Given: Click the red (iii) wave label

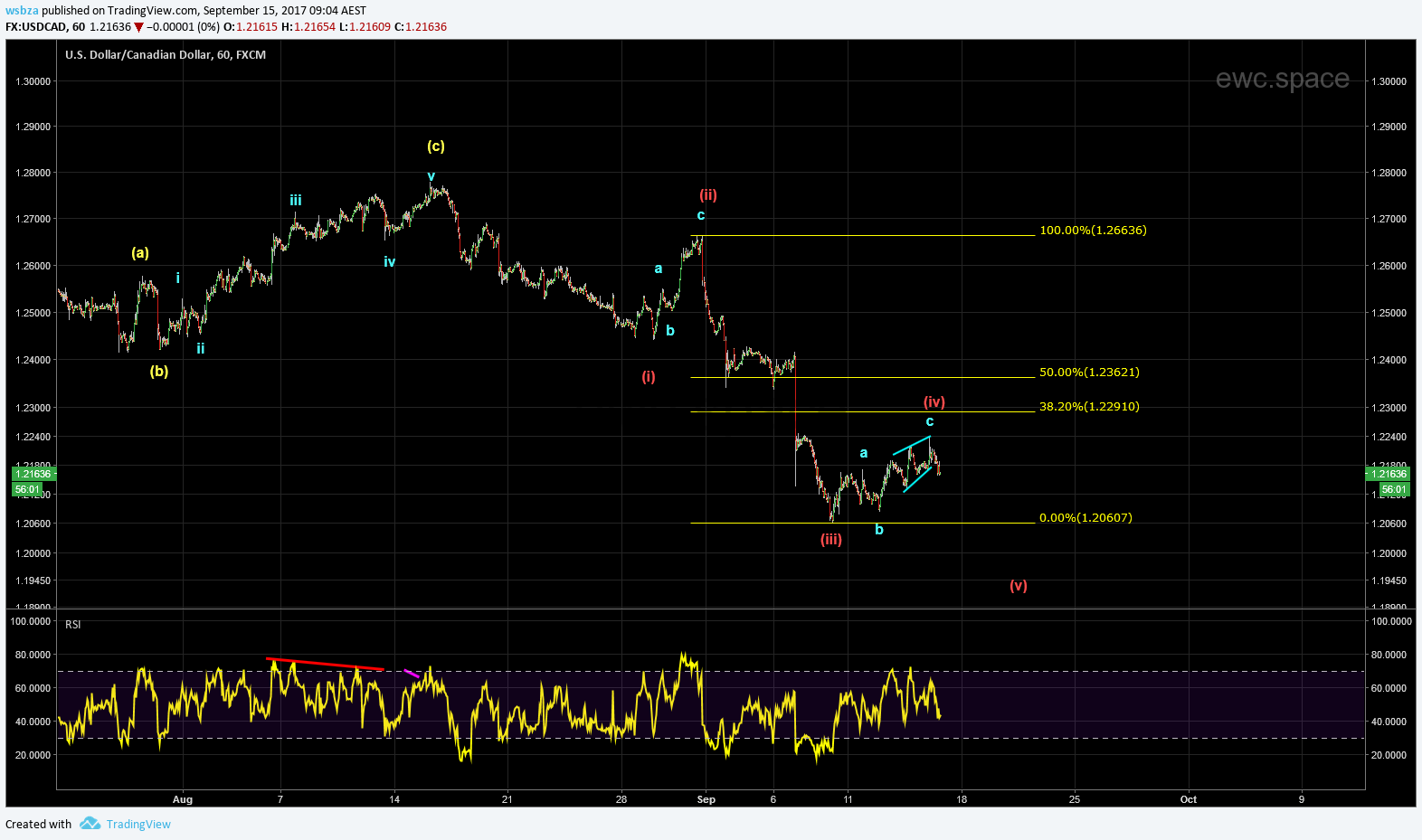Looking at the screenshot, I should [x=830, y=540].
